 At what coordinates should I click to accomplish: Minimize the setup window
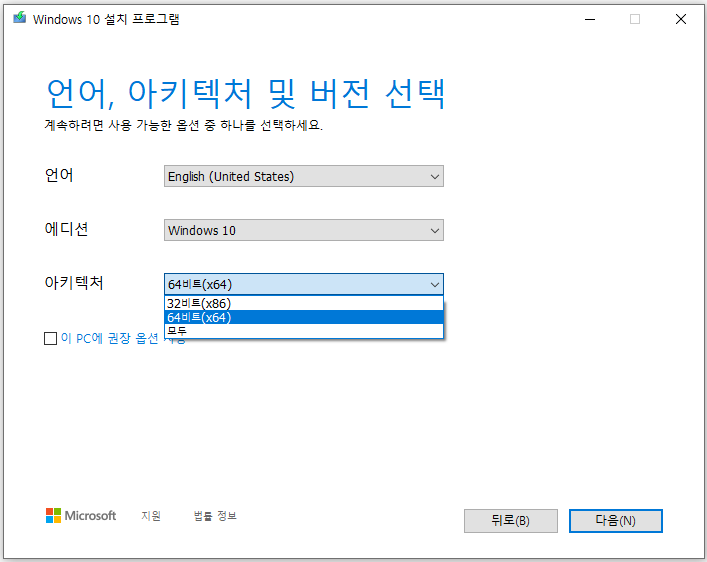590,19
